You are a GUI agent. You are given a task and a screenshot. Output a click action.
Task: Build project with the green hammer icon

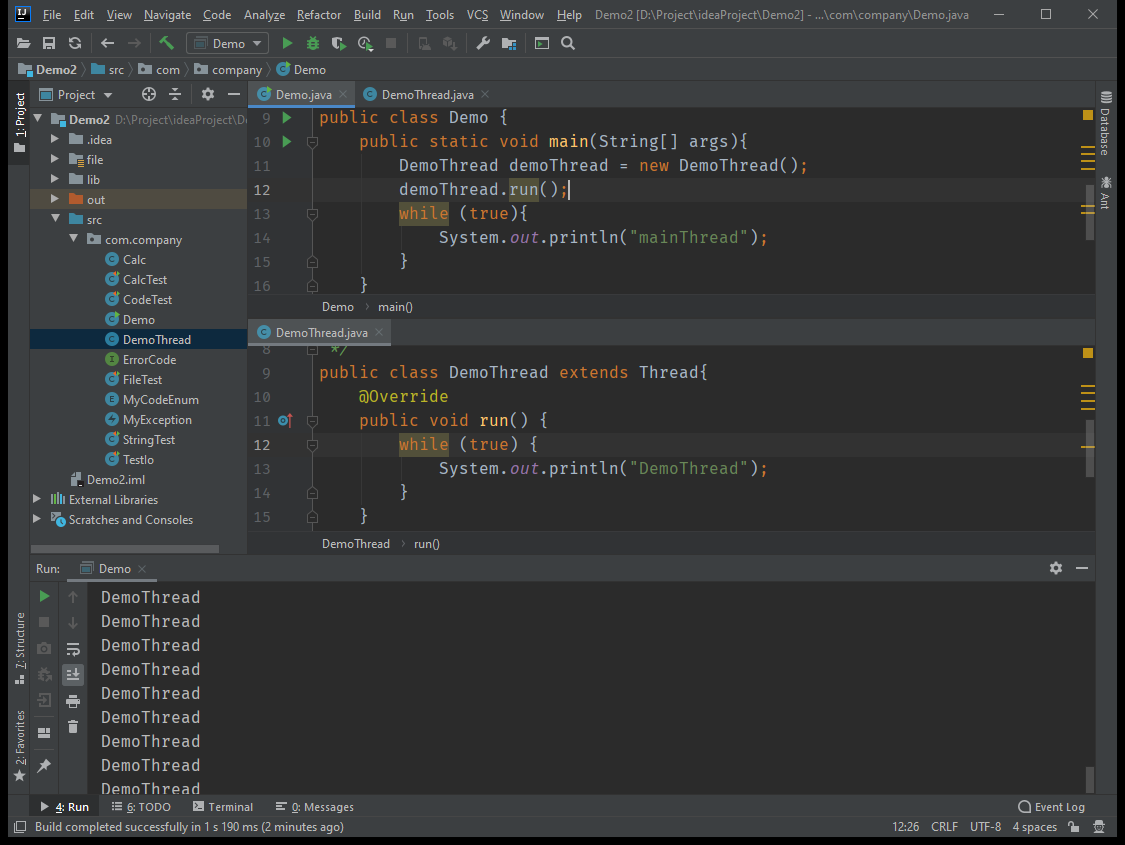click(166, 44)
